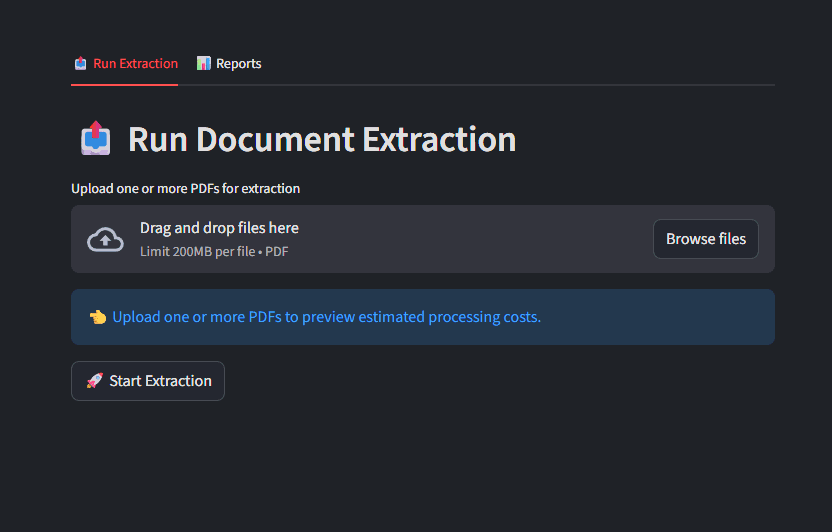Screen dimensions: 832x532
Task: Click the large outbox tray icon beside heading
Action: (x=95, y=139)
